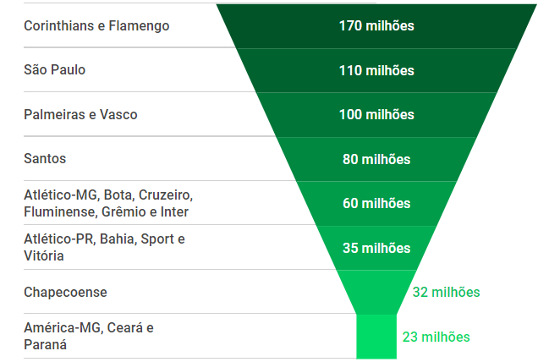This screenshot has width=560, height=362.
Task: Click the 32 milhões value label
Action: (x=446, y=292)
